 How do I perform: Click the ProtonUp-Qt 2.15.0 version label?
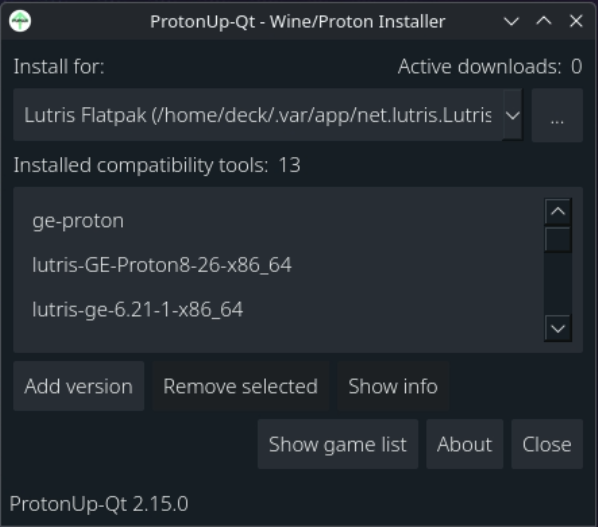[x=99, y=503]
